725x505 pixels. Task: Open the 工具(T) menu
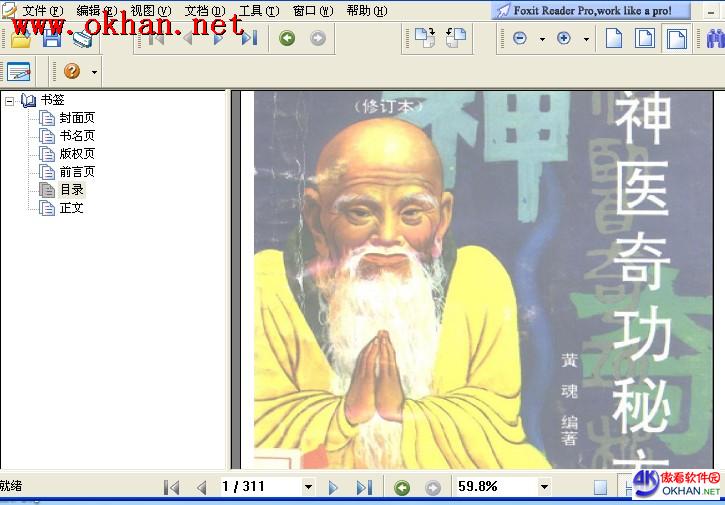click(259, 10)
